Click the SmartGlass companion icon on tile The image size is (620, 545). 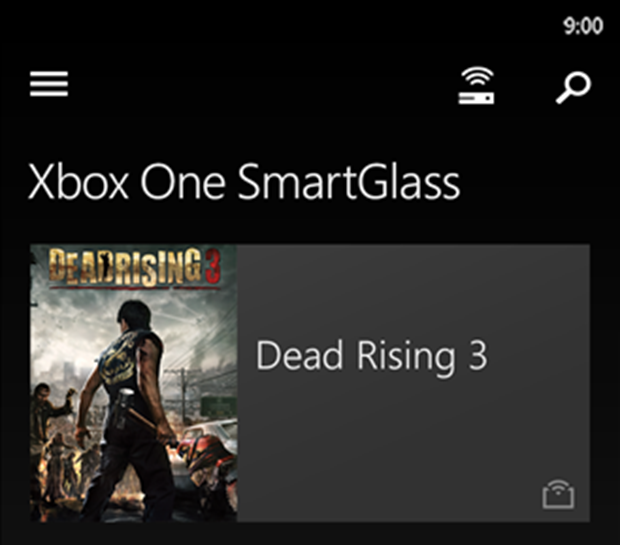[558, 494]
